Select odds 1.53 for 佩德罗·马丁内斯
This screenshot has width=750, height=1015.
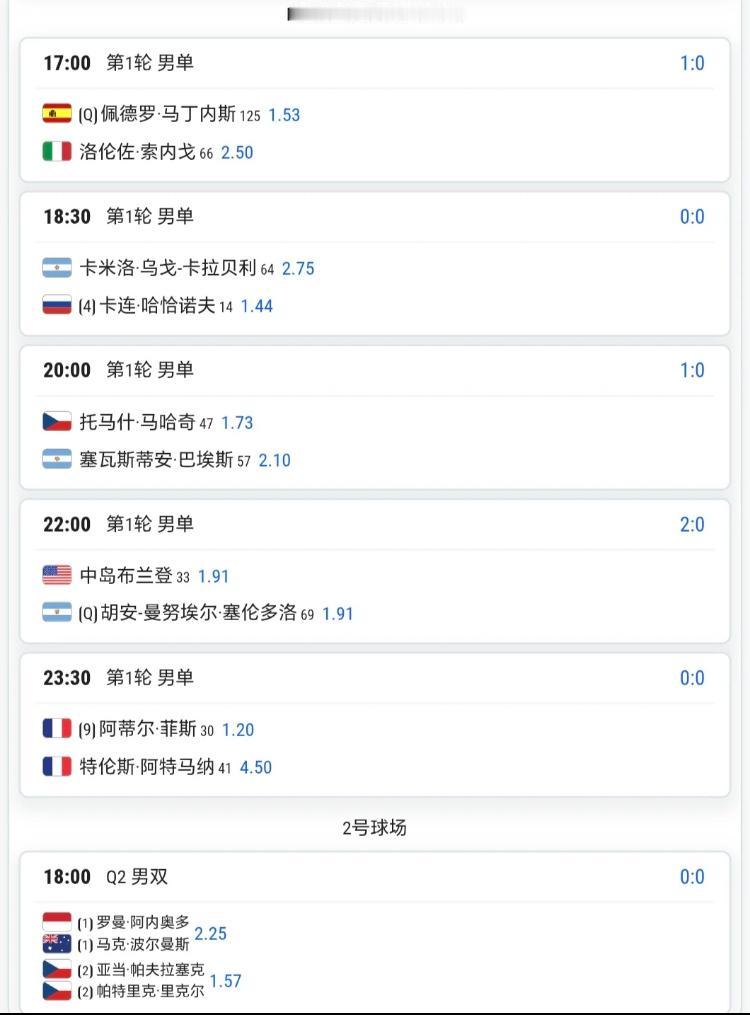pos(284,115)
